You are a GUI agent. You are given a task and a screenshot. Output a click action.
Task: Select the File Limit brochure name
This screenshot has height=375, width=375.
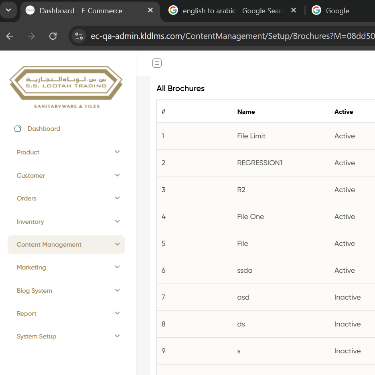point(251,136)
